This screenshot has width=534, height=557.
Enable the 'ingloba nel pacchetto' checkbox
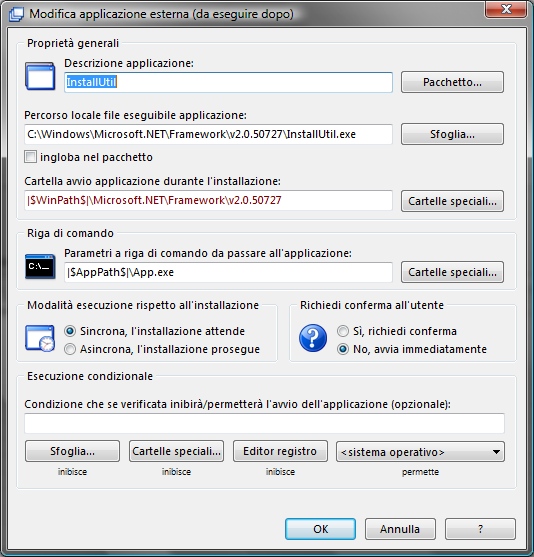pyautogui.click(x=30, y=157)
